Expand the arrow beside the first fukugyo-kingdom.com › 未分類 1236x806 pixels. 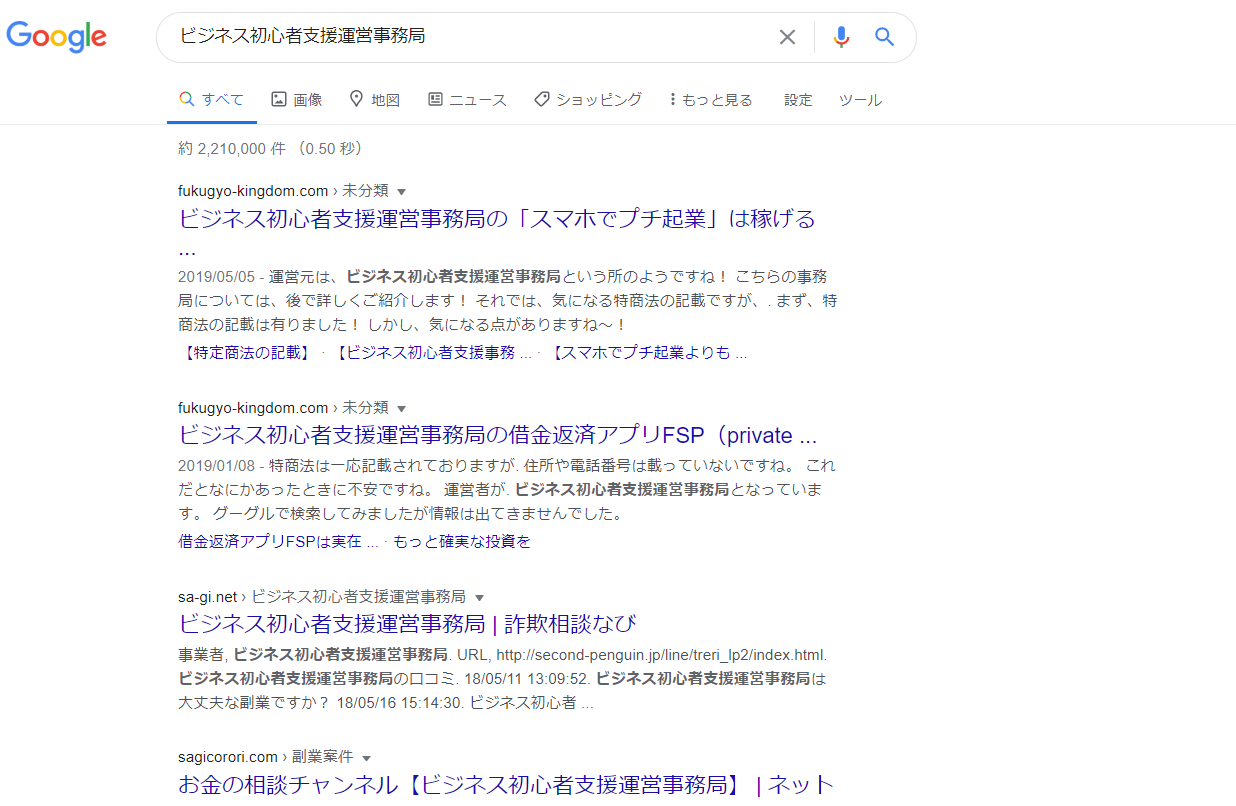point(402,191)
